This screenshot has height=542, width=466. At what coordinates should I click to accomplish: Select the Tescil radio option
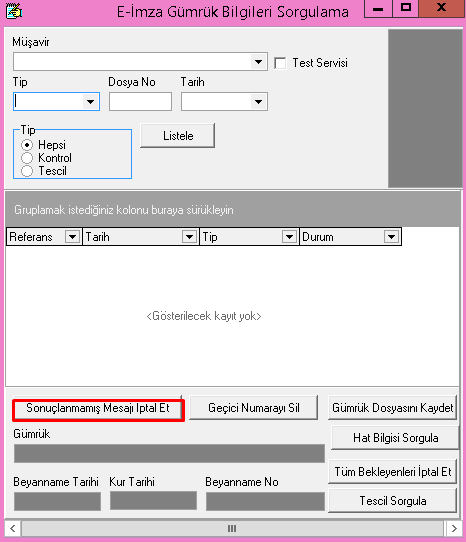(x=27, y=171)
